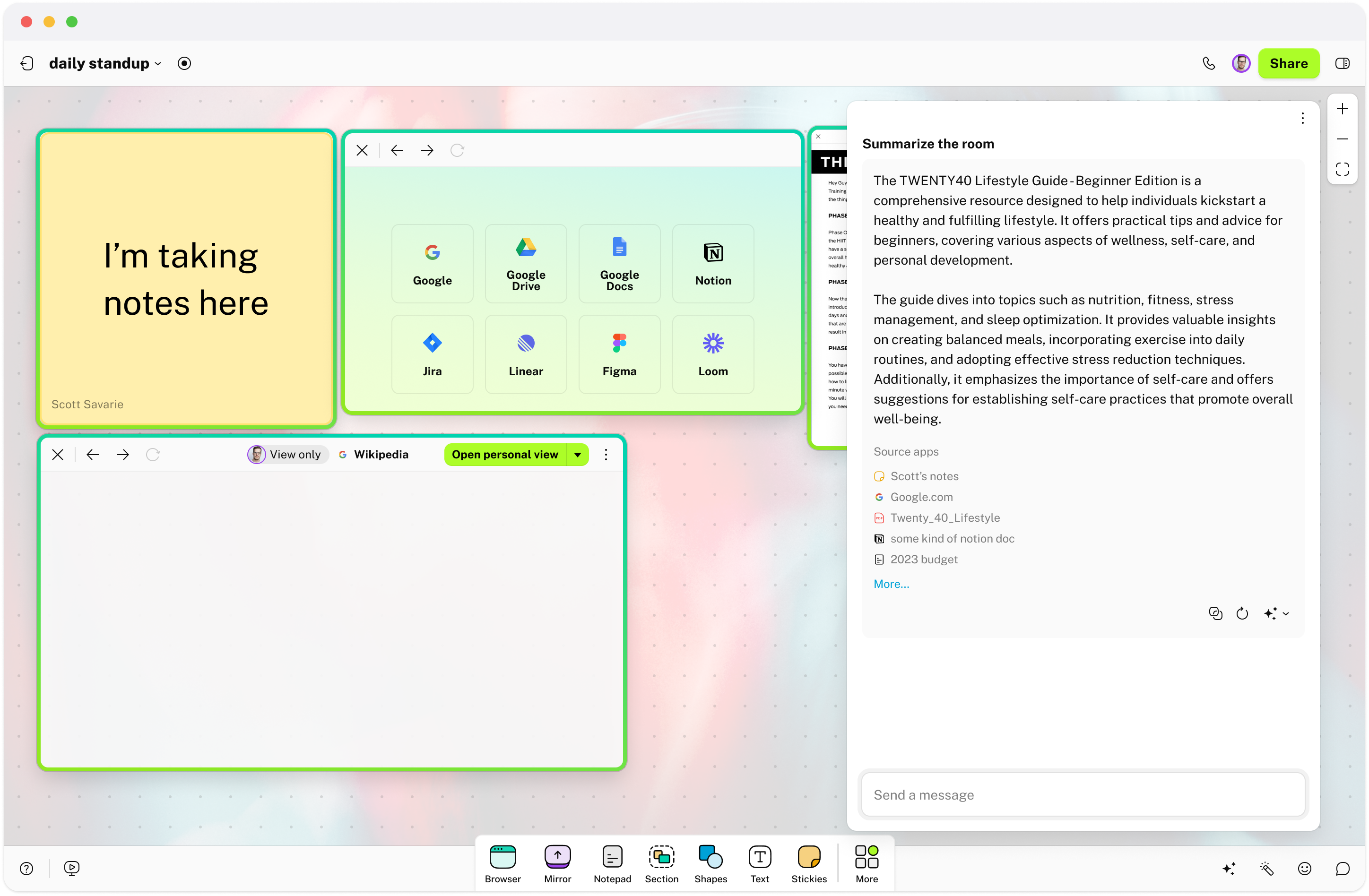Toggle room recording indicator button
Screen dimensions: 1369x896
tap(184, 63)
